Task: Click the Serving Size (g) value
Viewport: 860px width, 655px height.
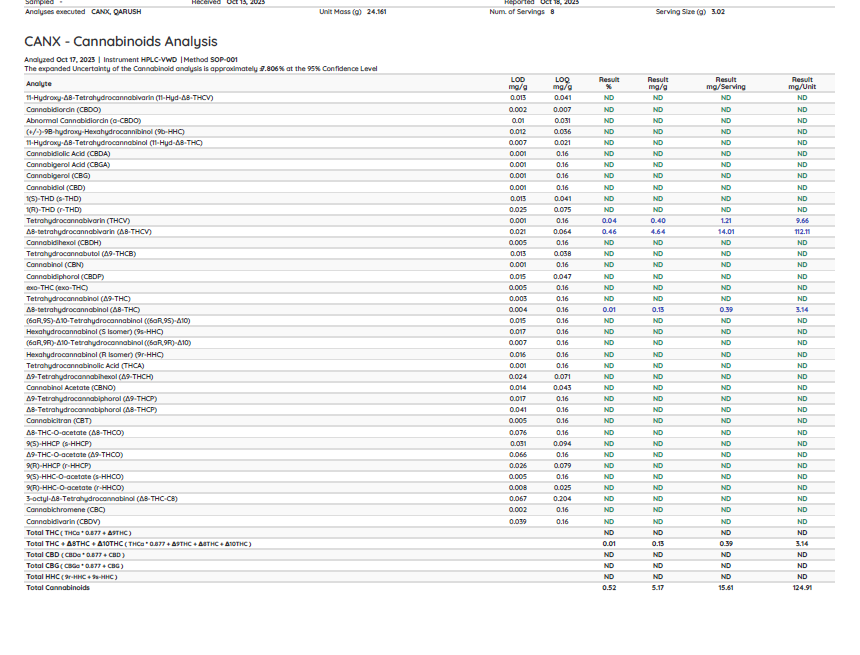Action: (x=718, y=11)
